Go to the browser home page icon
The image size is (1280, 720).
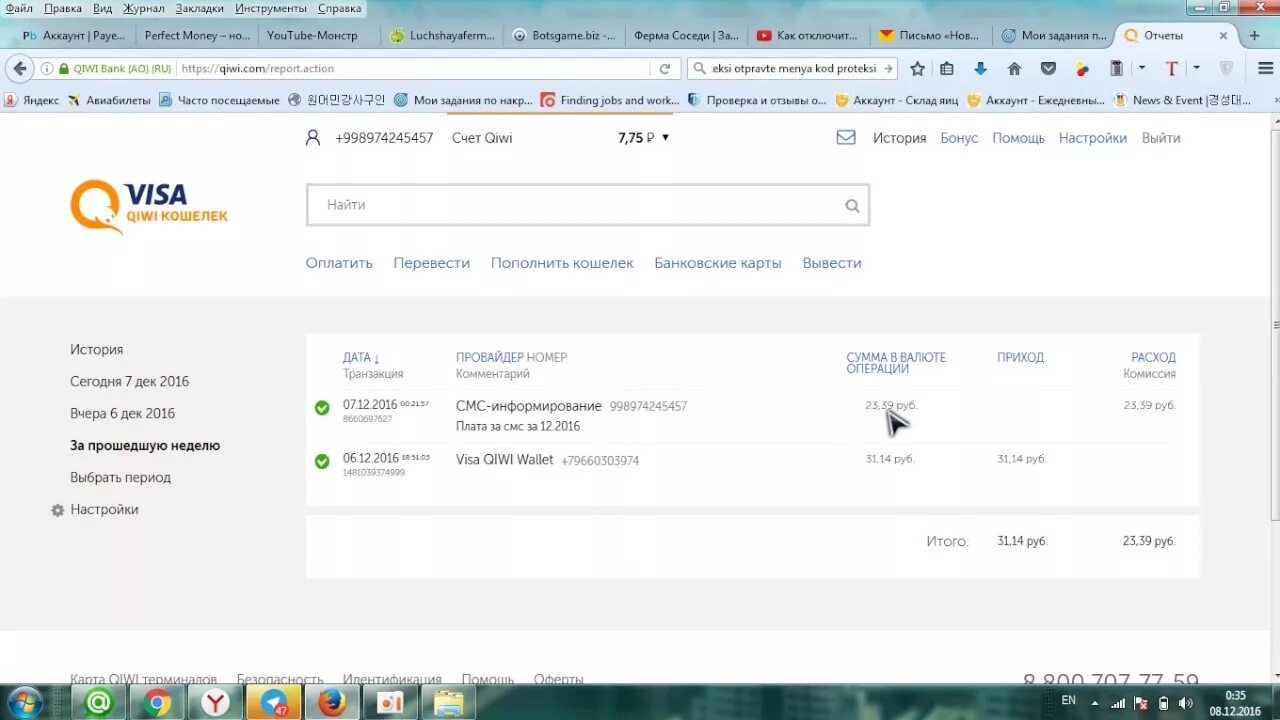pyautogui.click(x=1014, y=69)
